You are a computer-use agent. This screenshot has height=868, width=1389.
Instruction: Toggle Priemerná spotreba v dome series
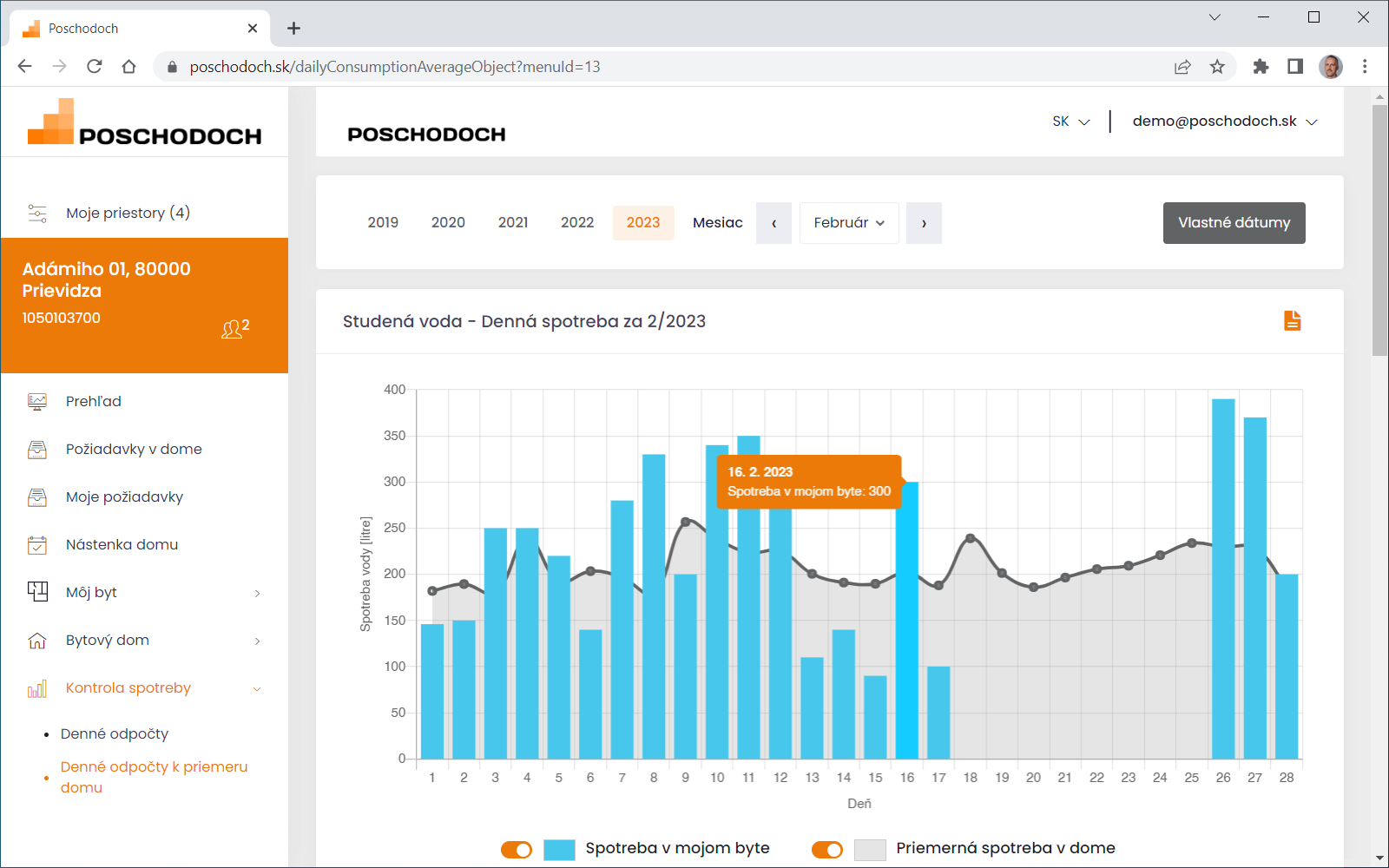tap(827, 850)
